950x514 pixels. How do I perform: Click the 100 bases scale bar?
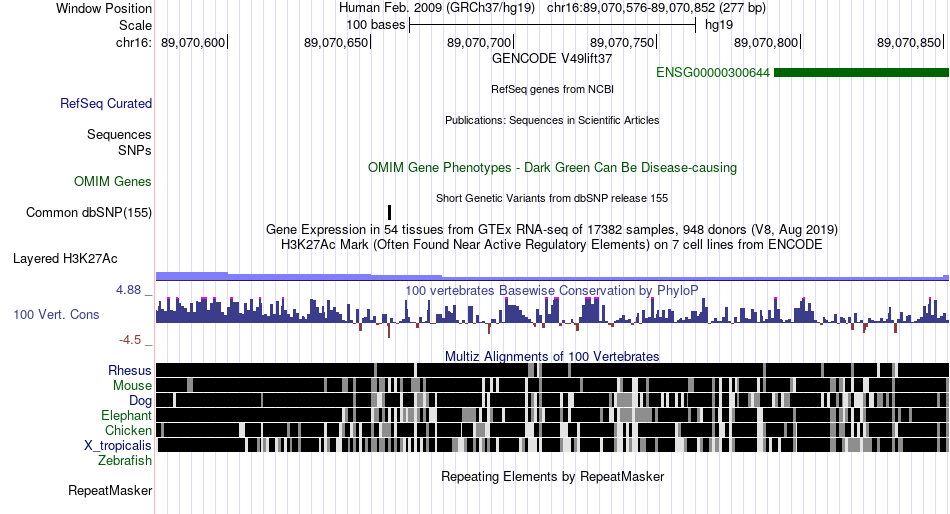pyautogui.click(x=553, y=25)
